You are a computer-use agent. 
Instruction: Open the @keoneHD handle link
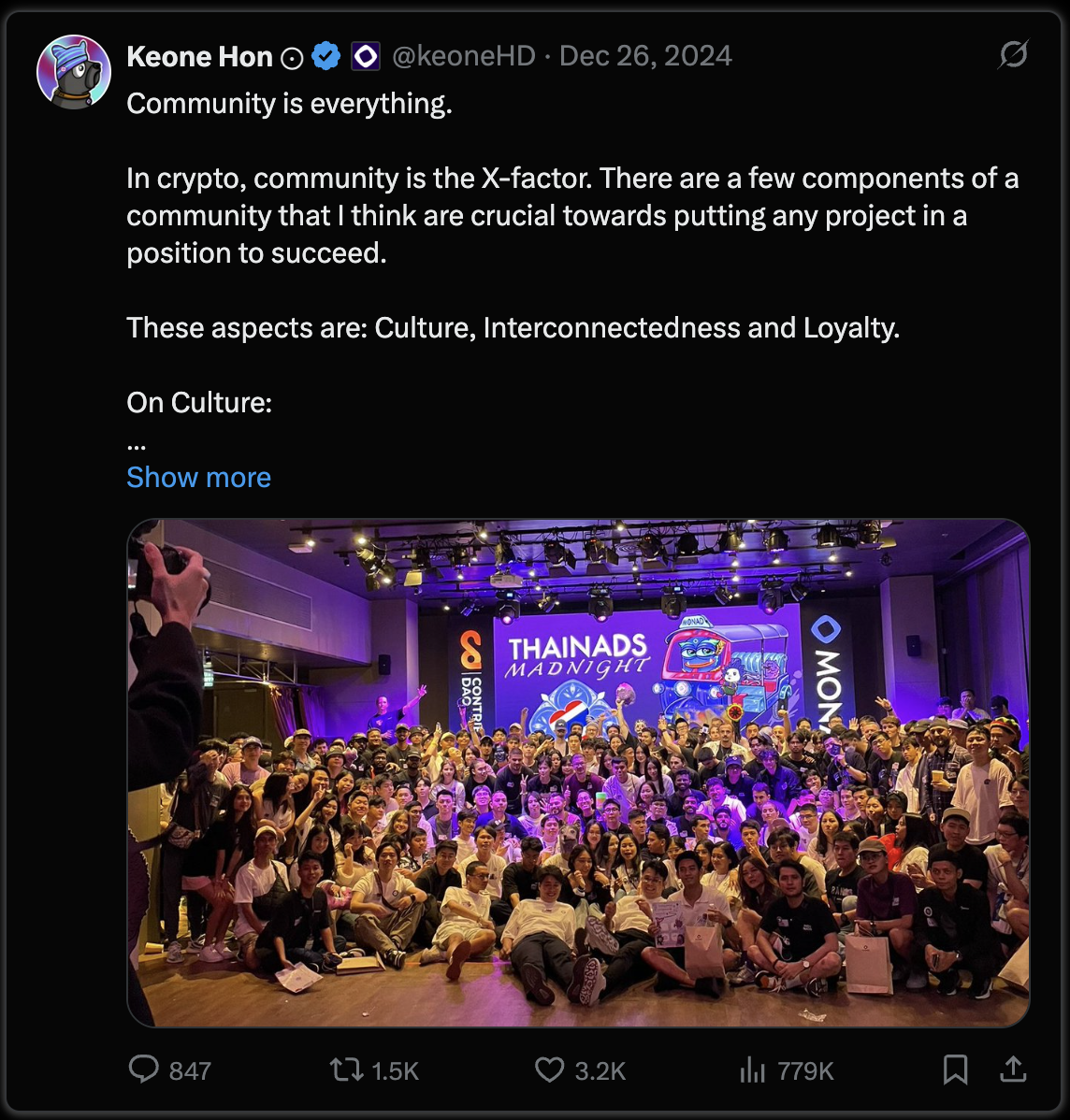pos(464,56)
